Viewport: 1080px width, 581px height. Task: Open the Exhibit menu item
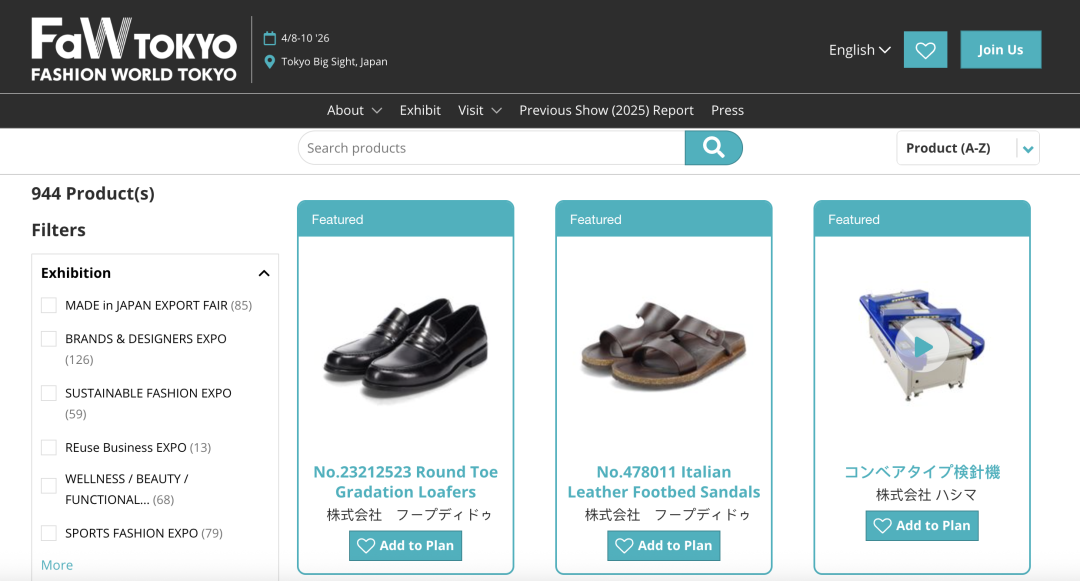click(420, 110)
